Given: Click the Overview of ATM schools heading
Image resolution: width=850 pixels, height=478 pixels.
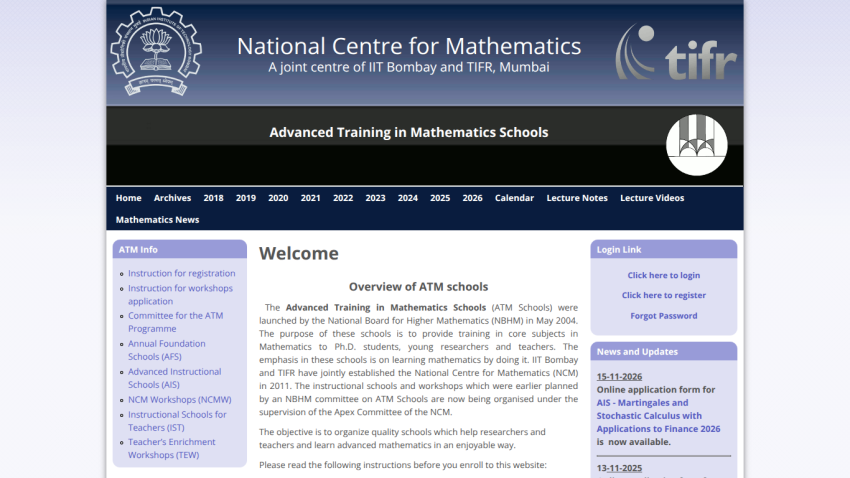Looking at the screenshot, I should 418,287.
